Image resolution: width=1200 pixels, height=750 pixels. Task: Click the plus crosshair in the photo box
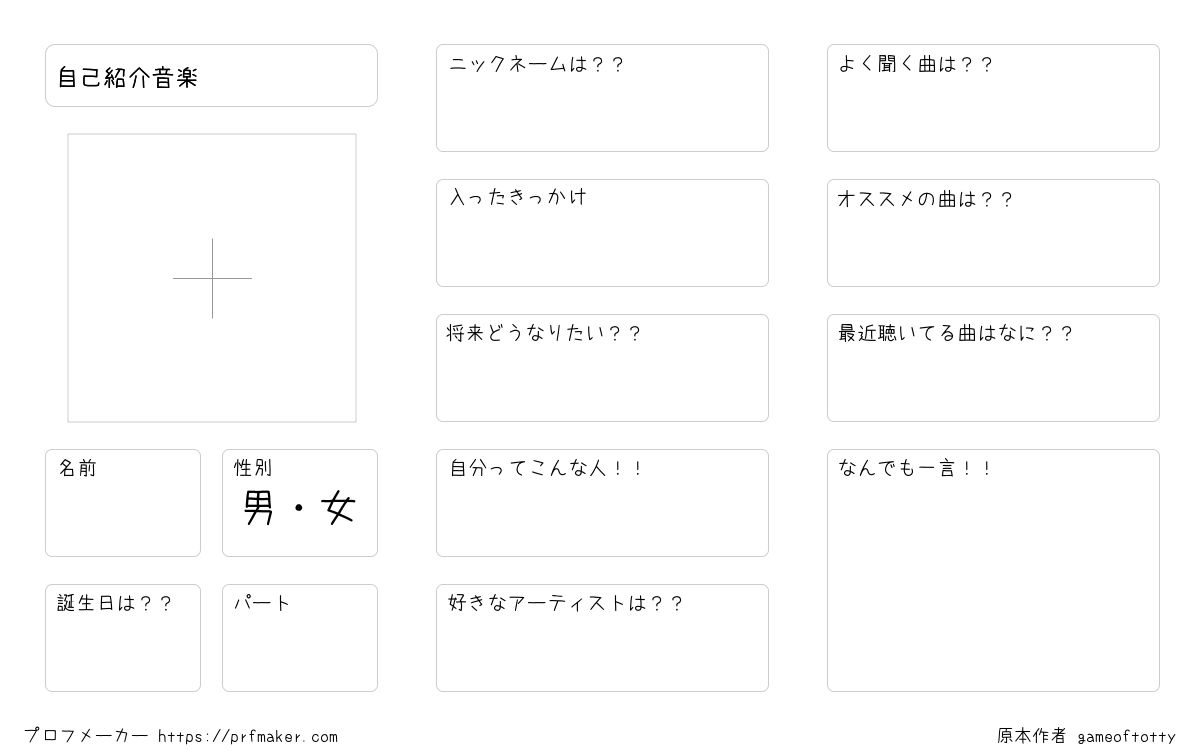212,278
